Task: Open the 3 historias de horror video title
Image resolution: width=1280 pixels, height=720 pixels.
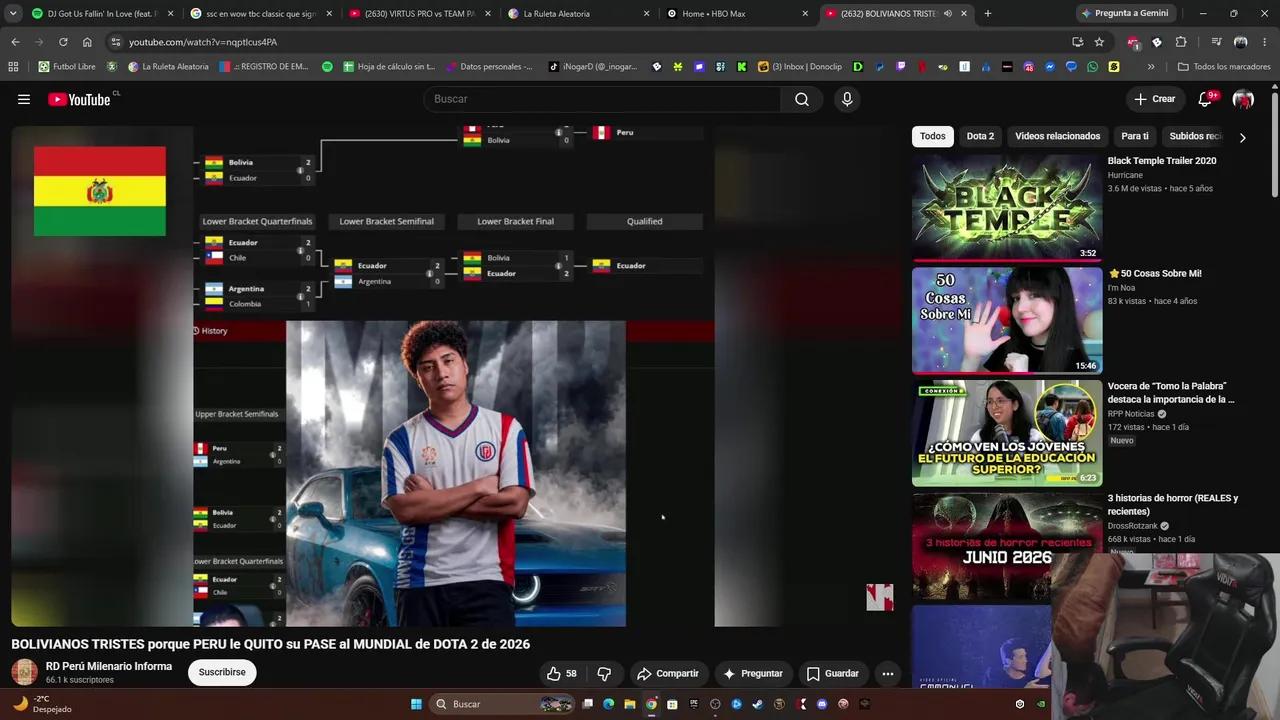Action: pos(1172,505)
